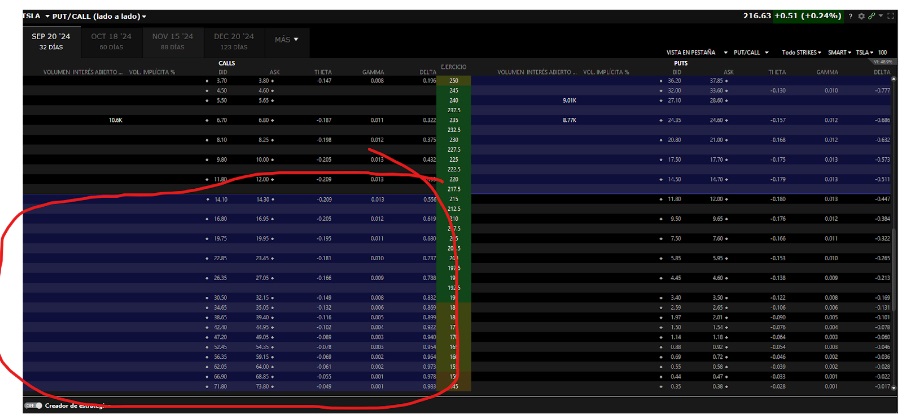Open the MÁS expirations dropdown
904x419 pixels.
click(286, 40)
